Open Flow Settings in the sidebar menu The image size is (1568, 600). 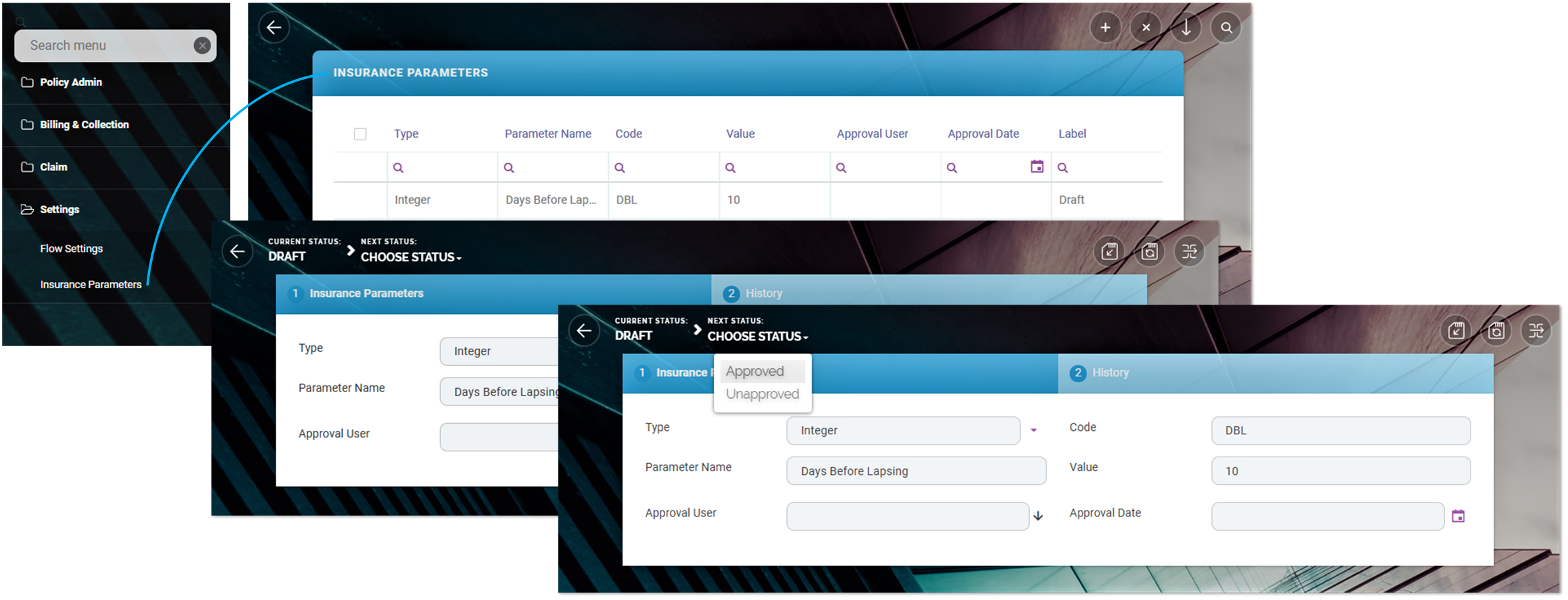(x=71, y=249)
